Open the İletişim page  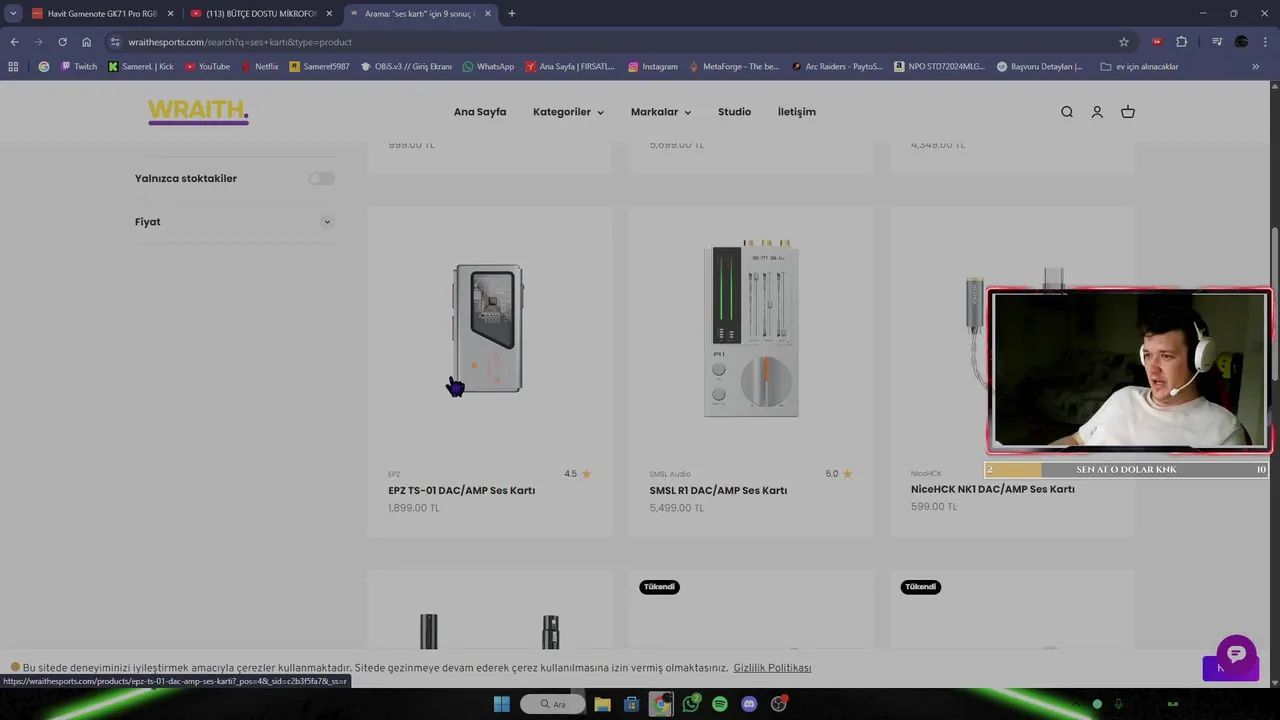(797, 112)
